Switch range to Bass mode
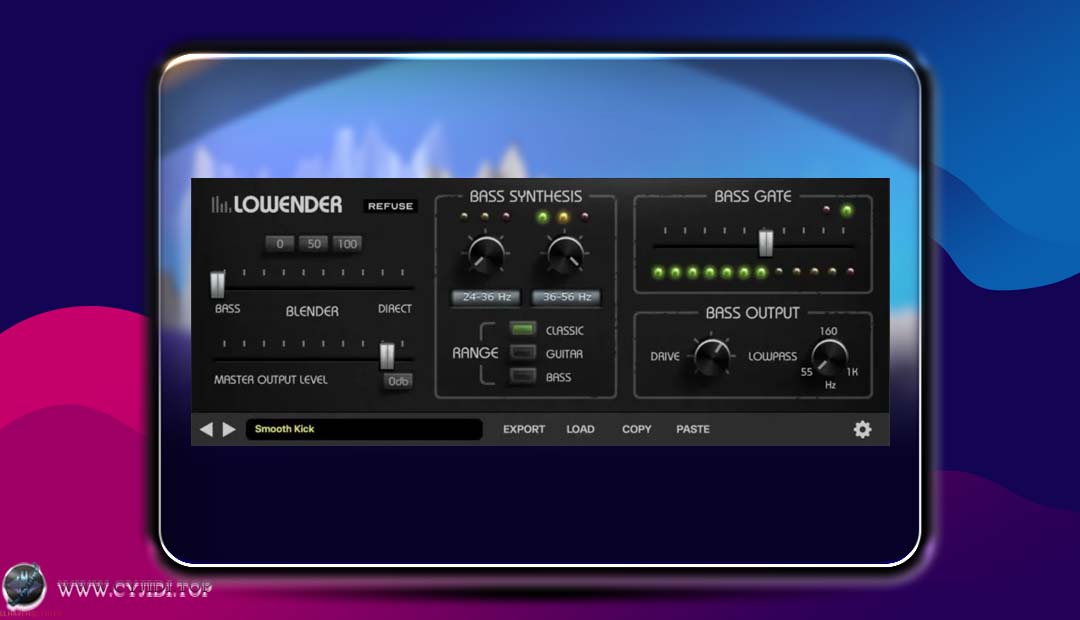Screen dimensions: 1080x620 coord(523,376)
